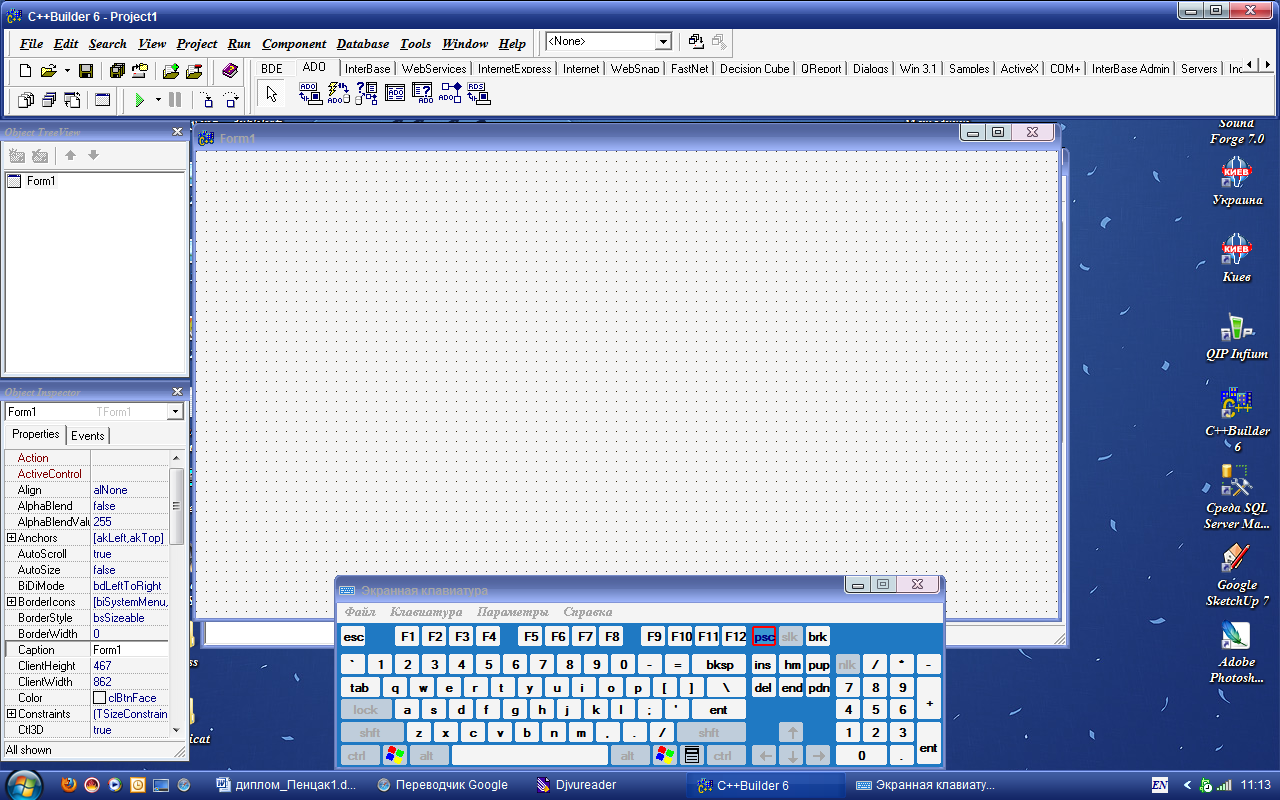Select the ADOTable component

(394, 94)
